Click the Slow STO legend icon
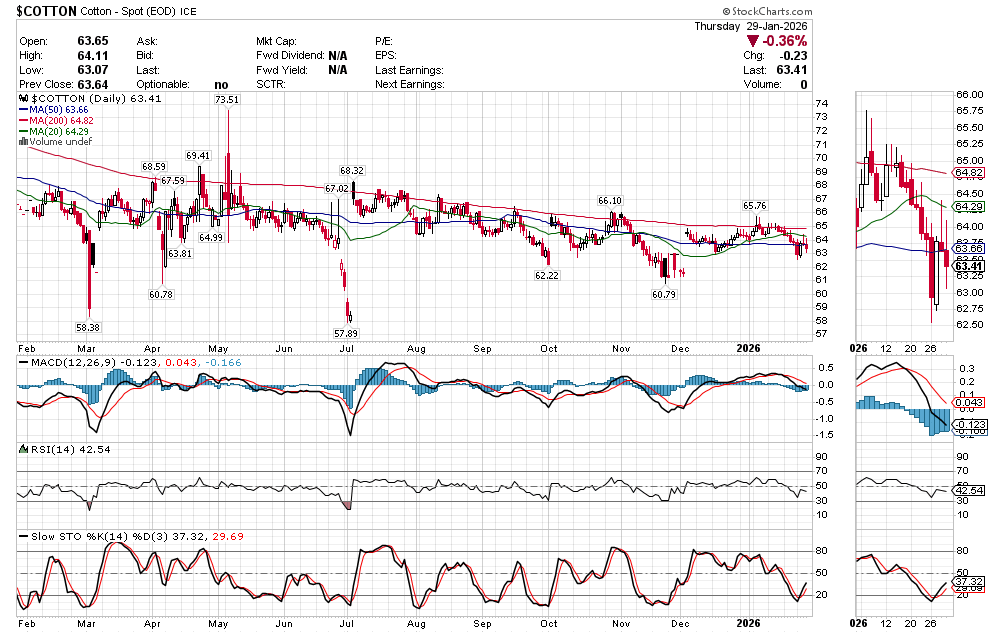Screen dimensions: 1000x633 point(23,538)
